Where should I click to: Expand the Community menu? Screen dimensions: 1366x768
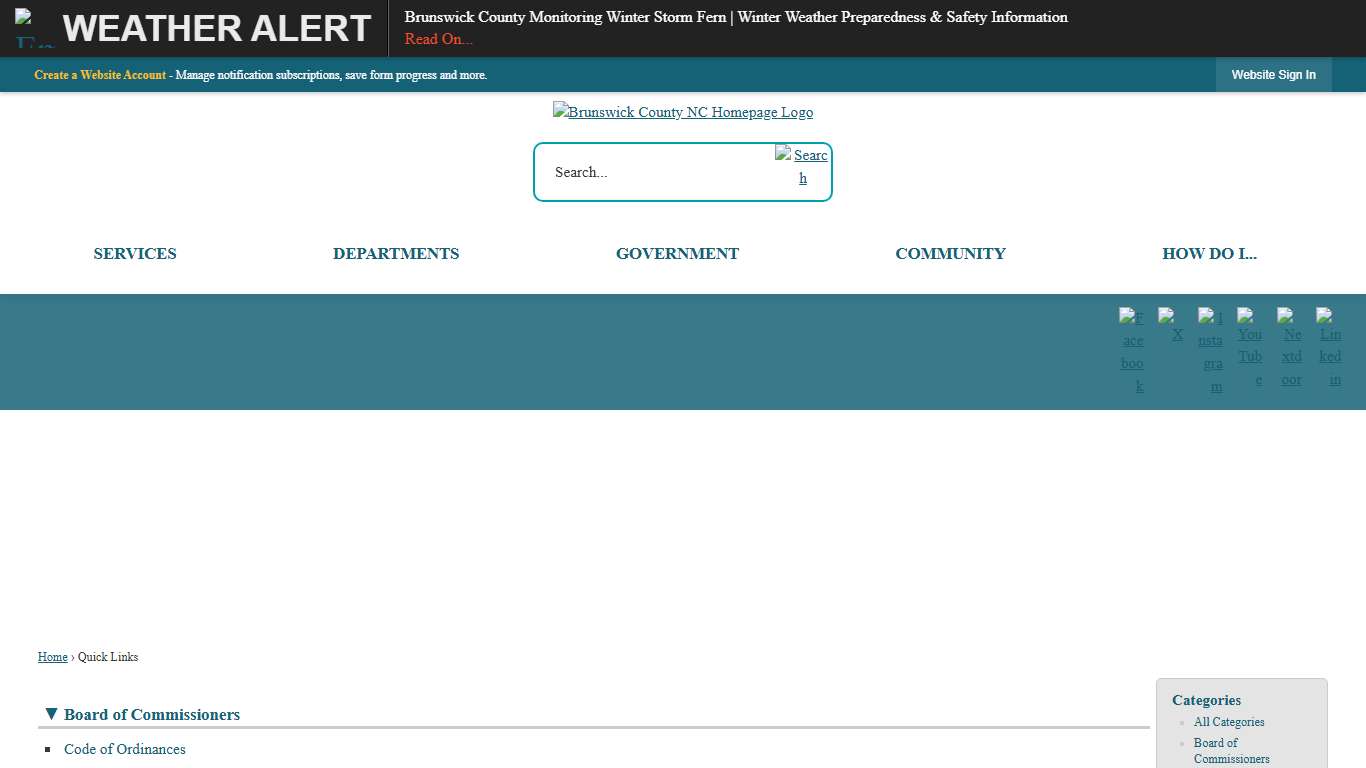coord(950,254)
